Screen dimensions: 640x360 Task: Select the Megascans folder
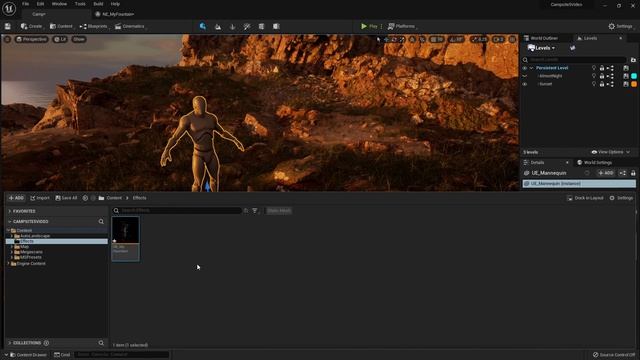point(31,252)
